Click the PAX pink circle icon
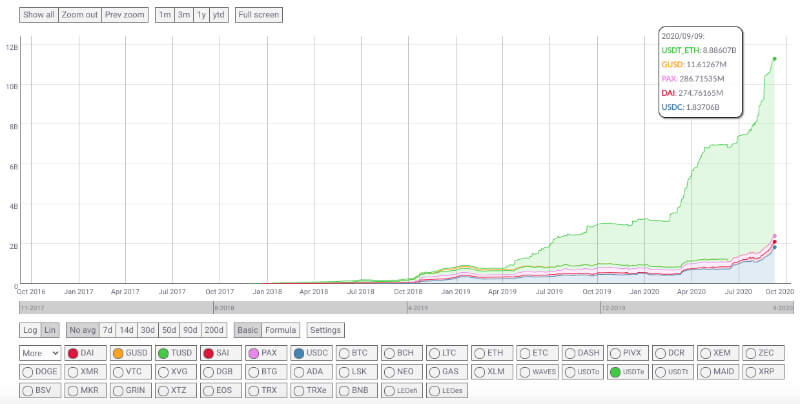800x404 pixels. [254, 353]
